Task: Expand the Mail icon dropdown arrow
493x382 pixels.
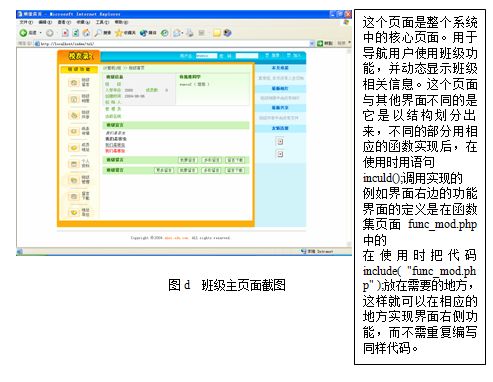Action: tap(182, 33)
